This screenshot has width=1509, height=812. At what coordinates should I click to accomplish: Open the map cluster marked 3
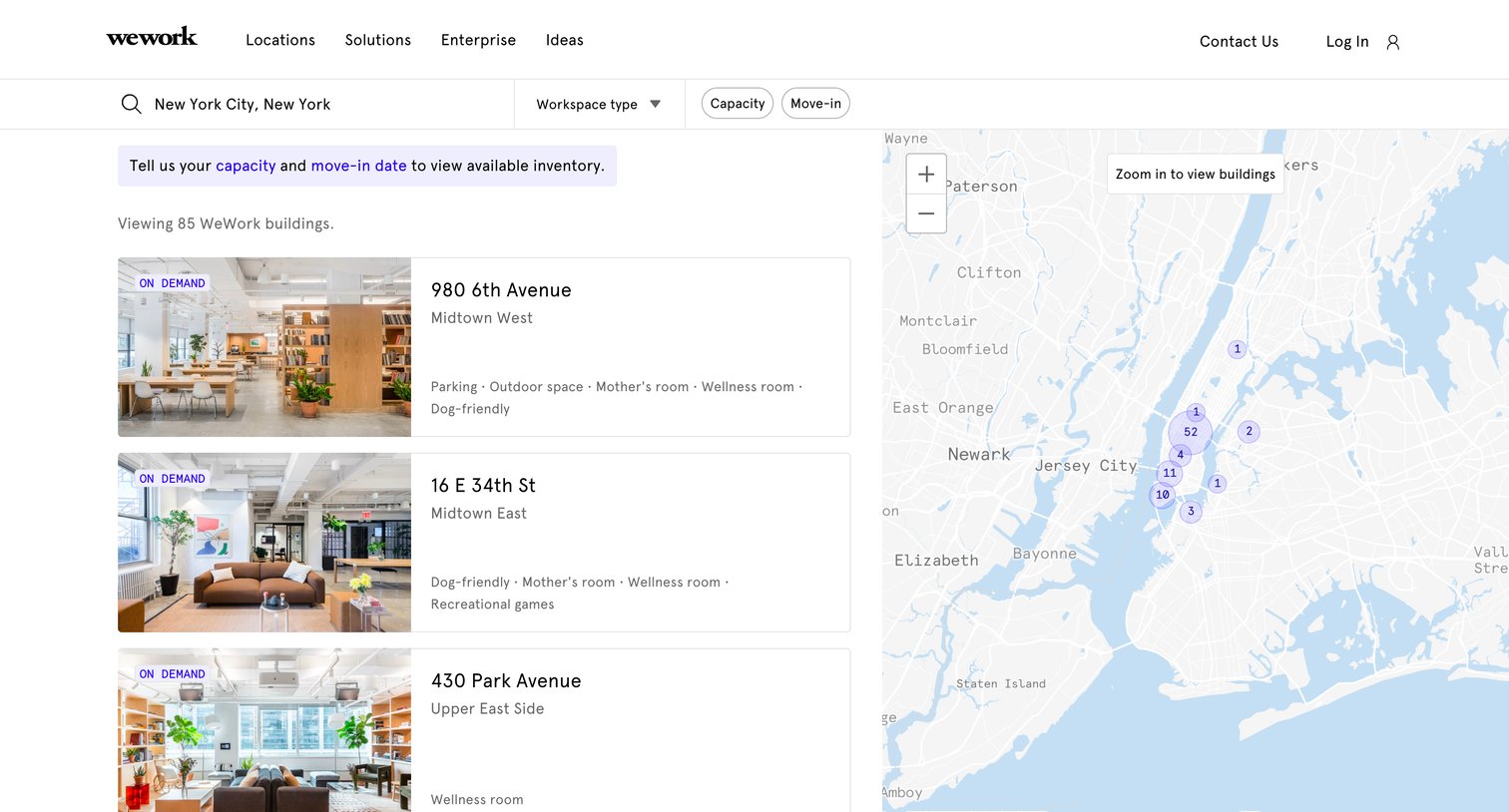(x=1191, y=512)
